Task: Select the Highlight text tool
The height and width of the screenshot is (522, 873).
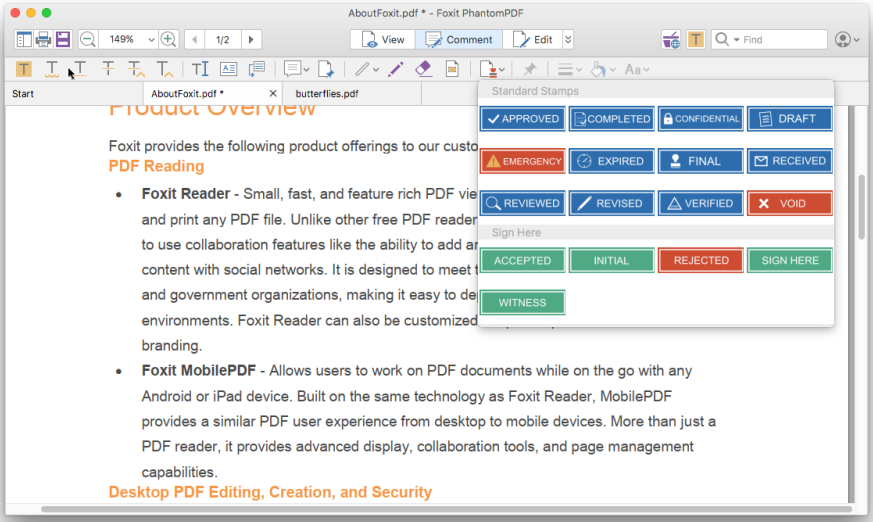Action: tap(23, 70)
